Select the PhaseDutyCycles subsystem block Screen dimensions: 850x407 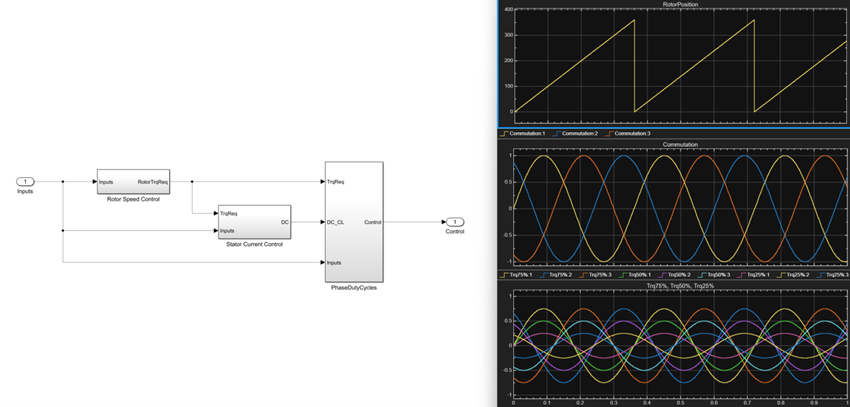tap(354, 222)
